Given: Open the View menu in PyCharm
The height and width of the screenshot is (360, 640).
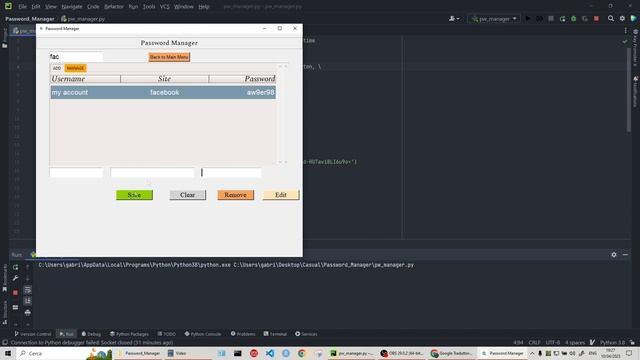Looking at the screenshot, I should pyautogui.click(x=51, y=7).
